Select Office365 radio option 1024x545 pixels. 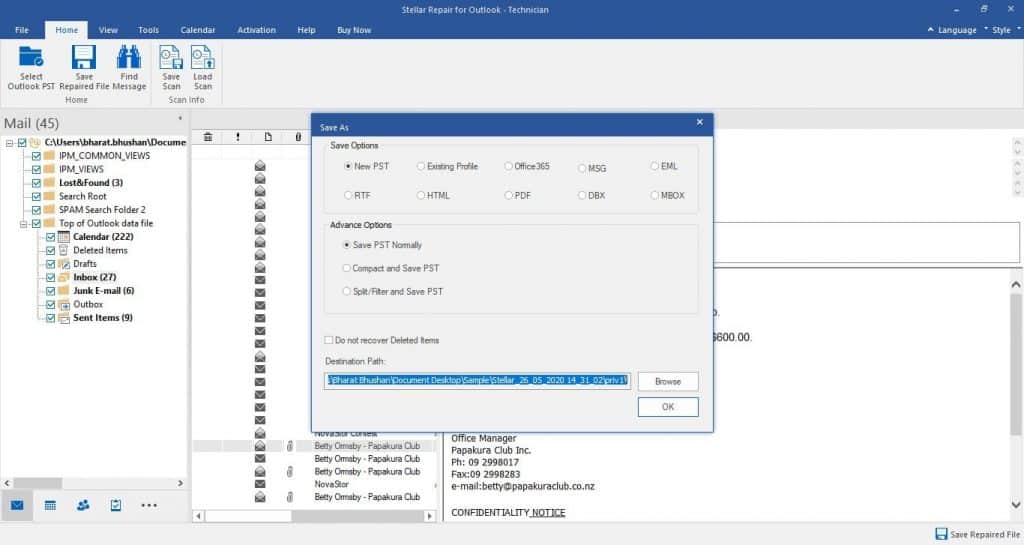(x=508, y=166)
